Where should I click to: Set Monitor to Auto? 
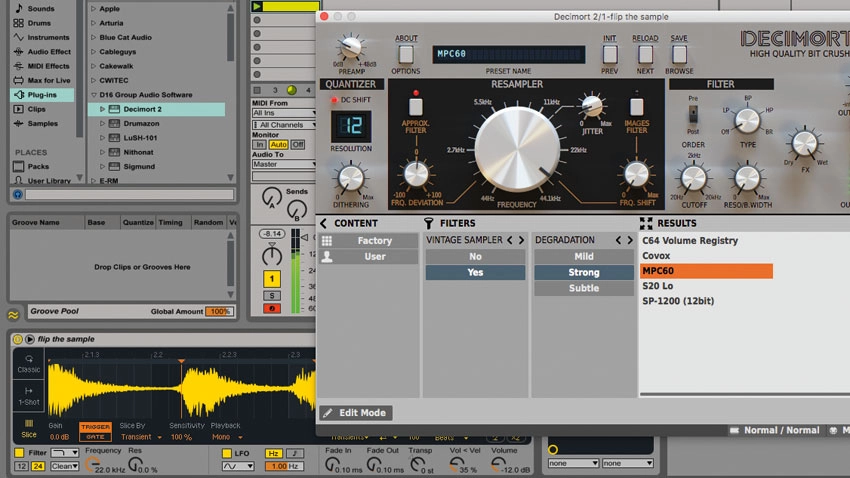point(278,145)
